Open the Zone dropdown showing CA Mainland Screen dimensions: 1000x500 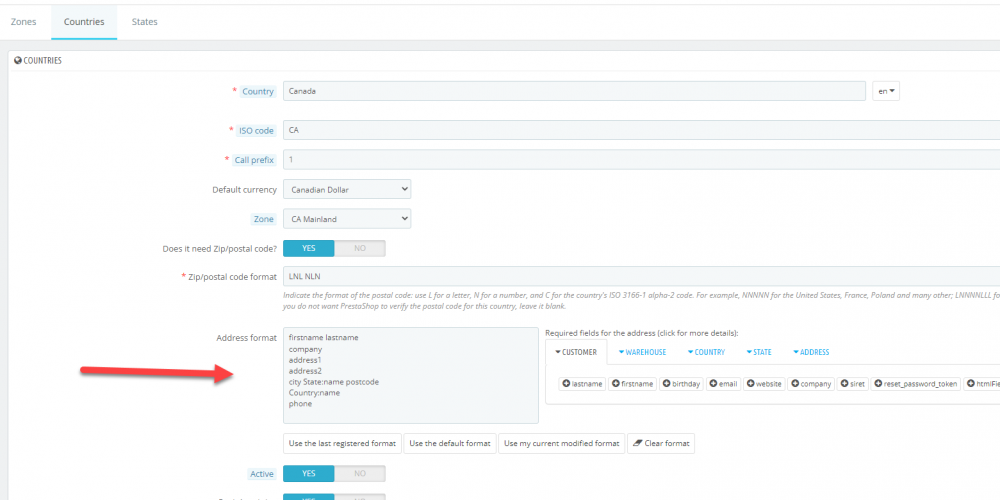(347, 219)
